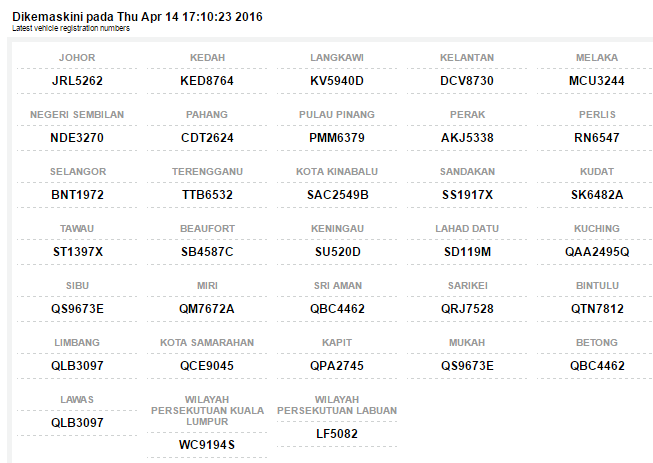Click the Dikemaskini pada timestamp heading
This screenshot has height=463, width=653.
[137, 17]
